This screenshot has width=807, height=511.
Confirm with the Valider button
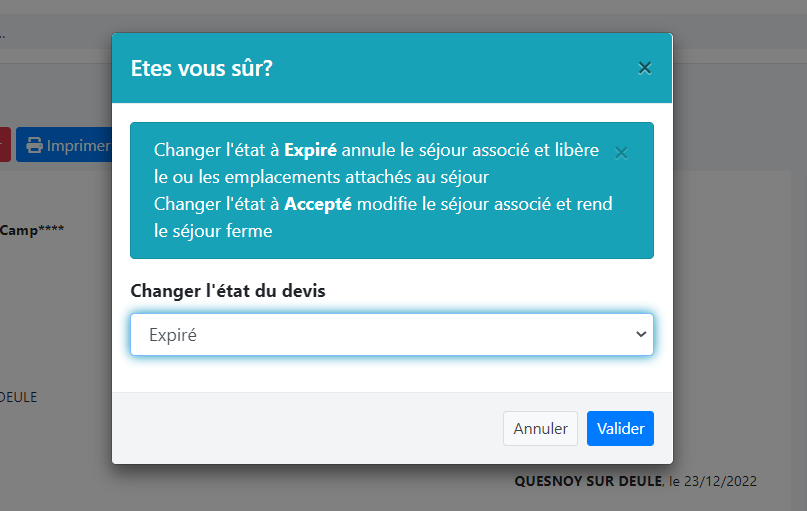coord(620,428)
